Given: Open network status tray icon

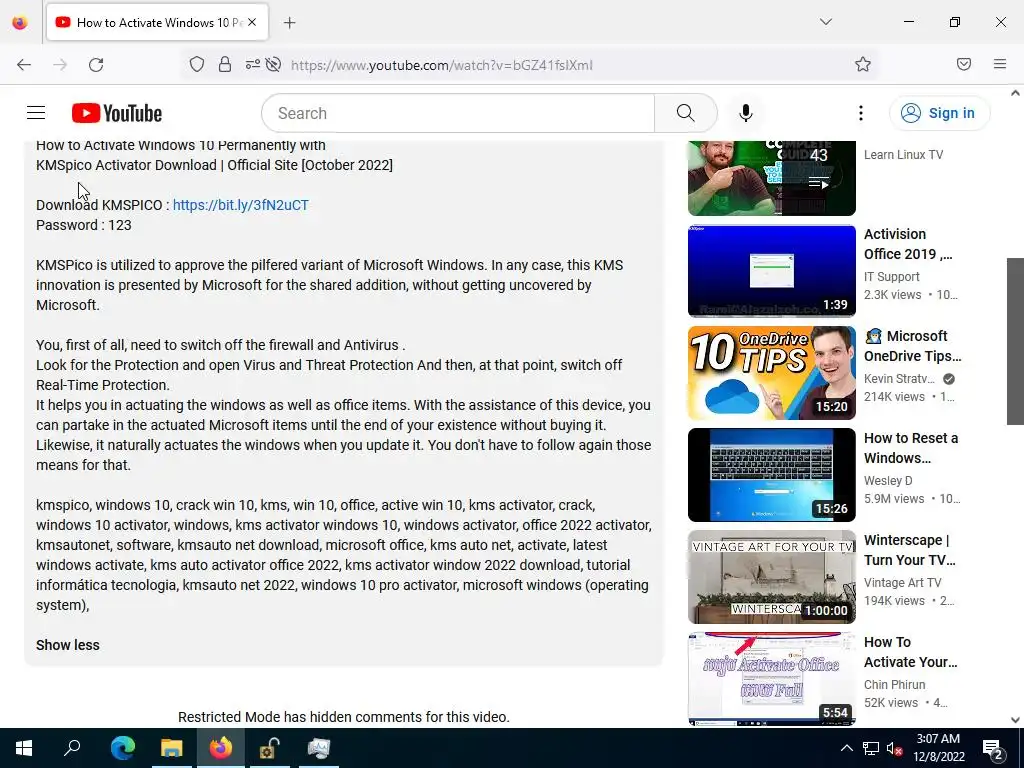Looking at the screenshot, I should pyautogui.click(x=871, y=748).
